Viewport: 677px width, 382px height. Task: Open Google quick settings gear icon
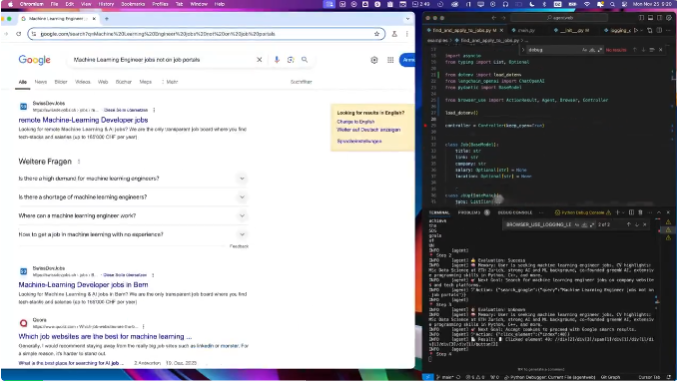point(374,60)
